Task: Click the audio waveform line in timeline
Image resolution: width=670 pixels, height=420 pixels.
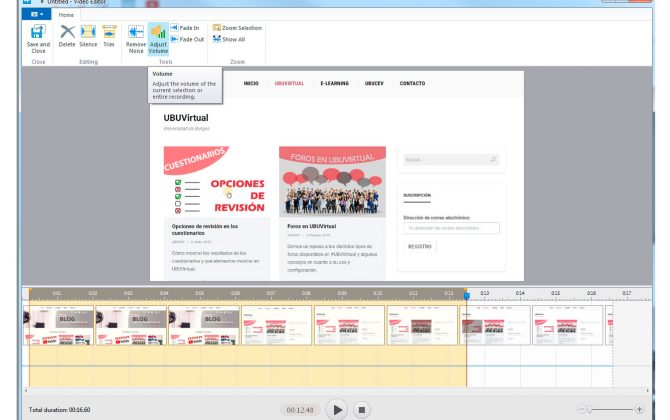Action: pos(317,366)
